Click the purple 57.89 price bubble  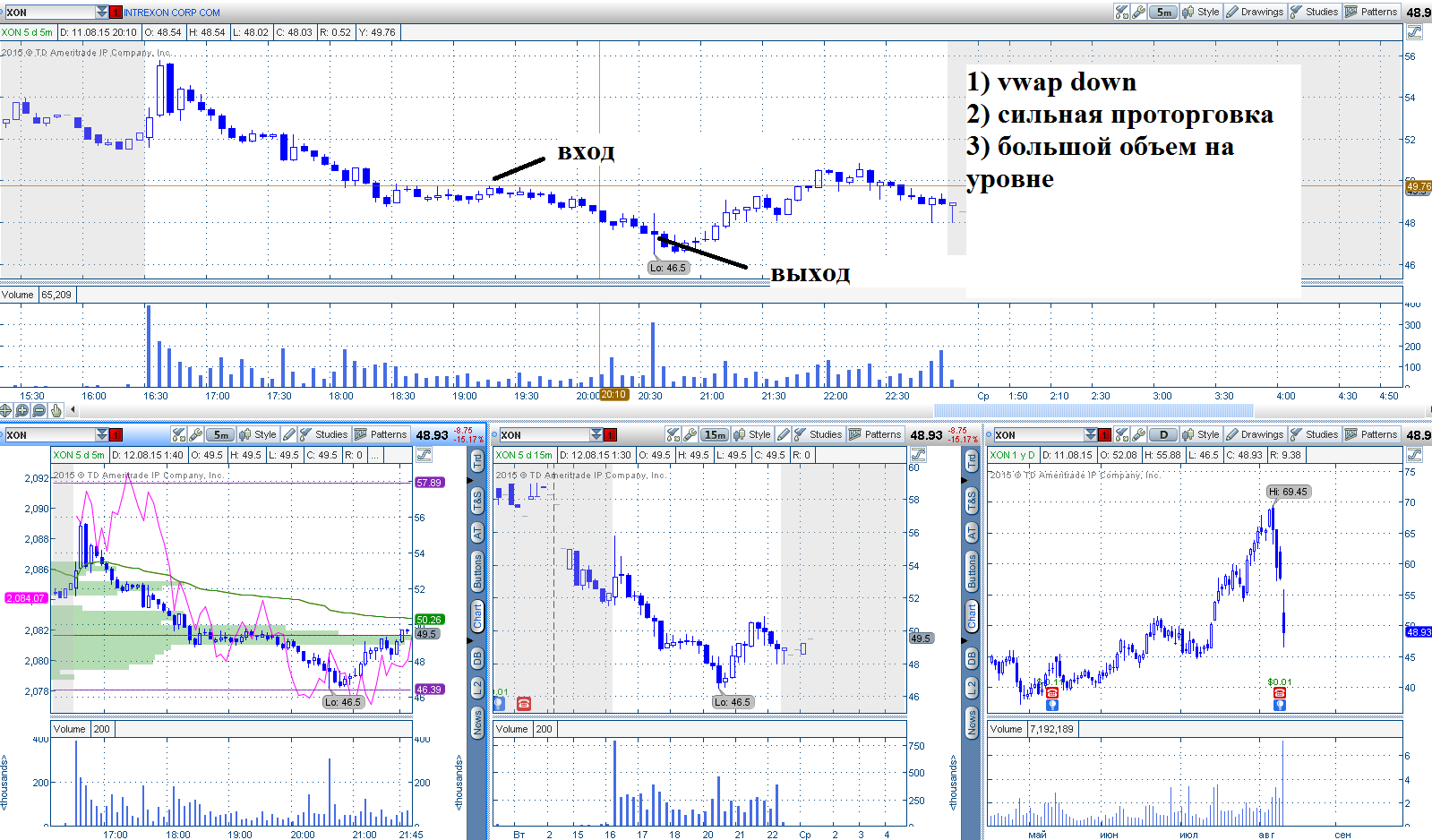click(x=429, y=482)
